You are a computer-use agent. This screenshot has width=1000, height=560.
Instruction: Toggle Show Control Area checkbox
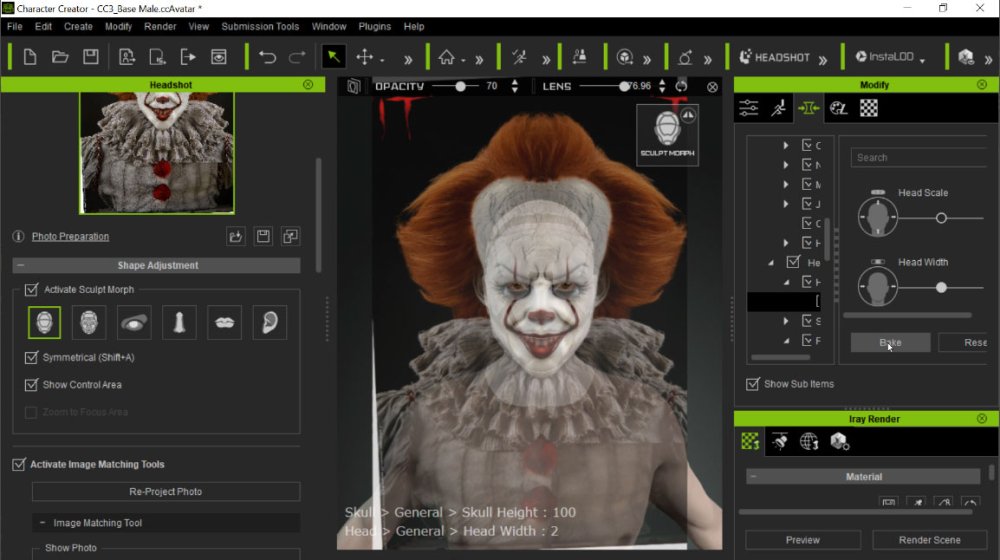coord(31,385)
